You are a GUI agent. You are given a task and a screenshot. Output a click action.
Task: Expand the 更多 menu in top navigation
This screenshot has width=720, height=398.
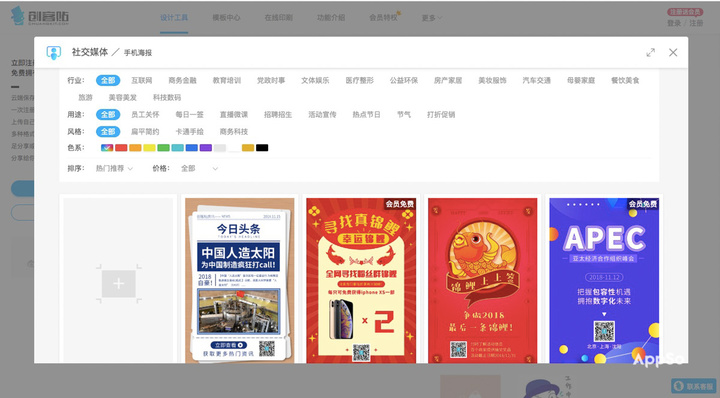432,17
